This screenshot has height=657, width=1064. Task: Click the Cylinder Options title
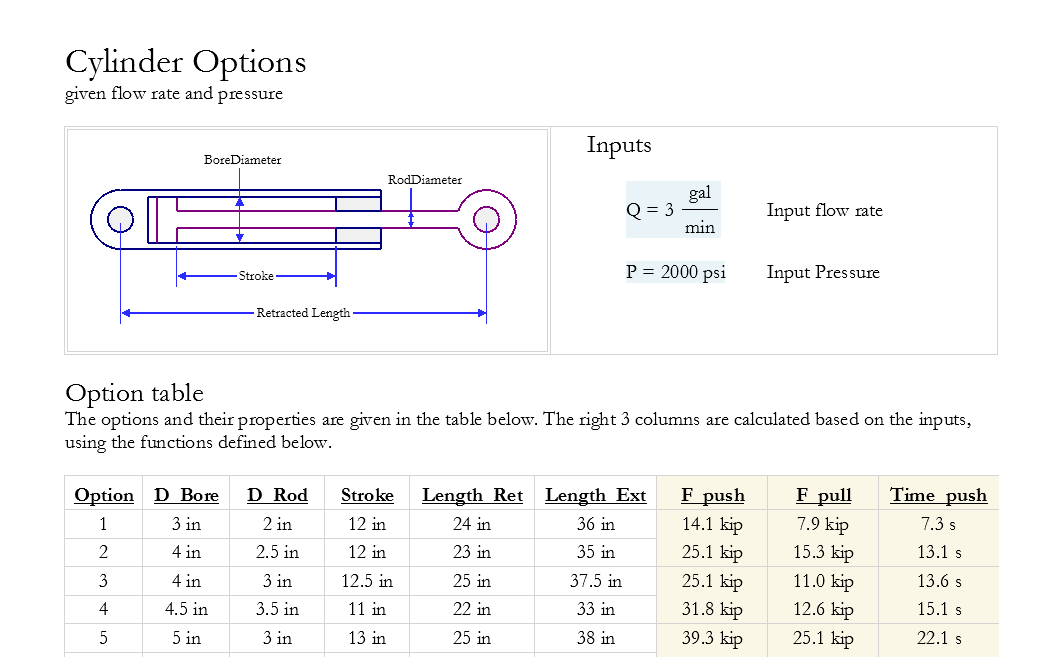[x=185, y=62]
